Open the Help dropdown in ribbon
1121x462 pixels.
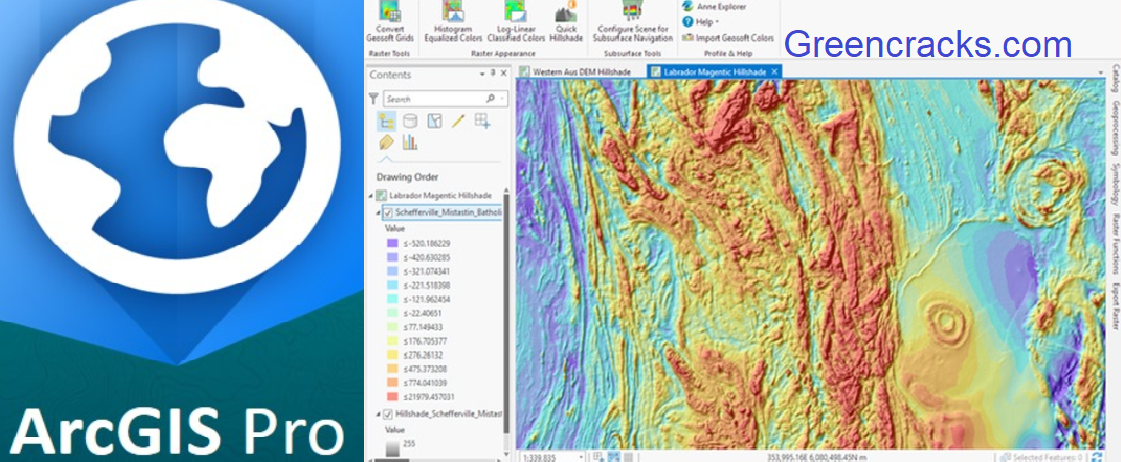[699, 22]
